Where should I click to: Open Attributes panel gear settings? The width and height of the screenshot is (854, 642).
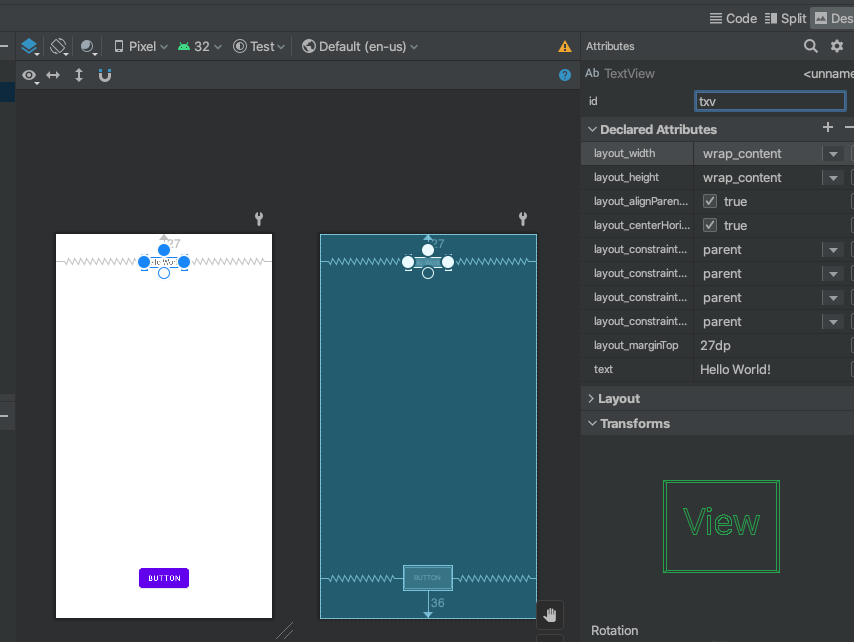pyautogui.click(x=837, y=46)
